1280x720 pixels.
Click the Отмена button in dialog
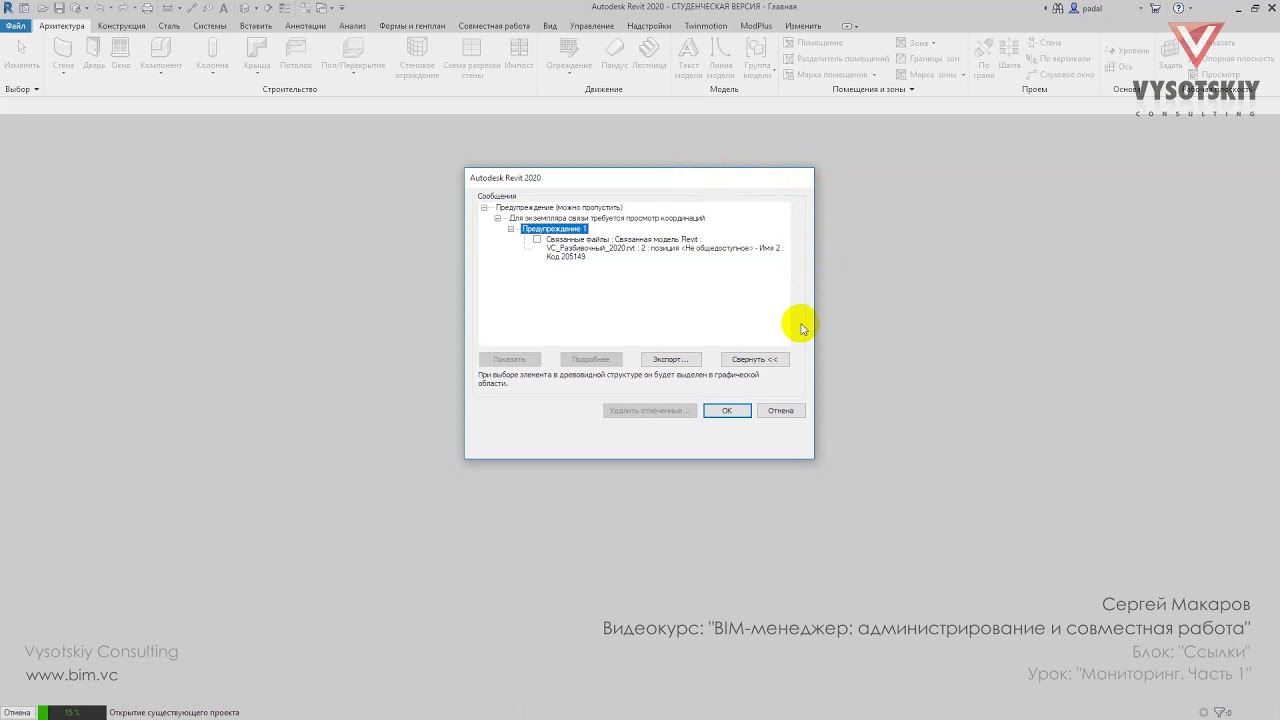pyautogui.click(x=781, y=411)
